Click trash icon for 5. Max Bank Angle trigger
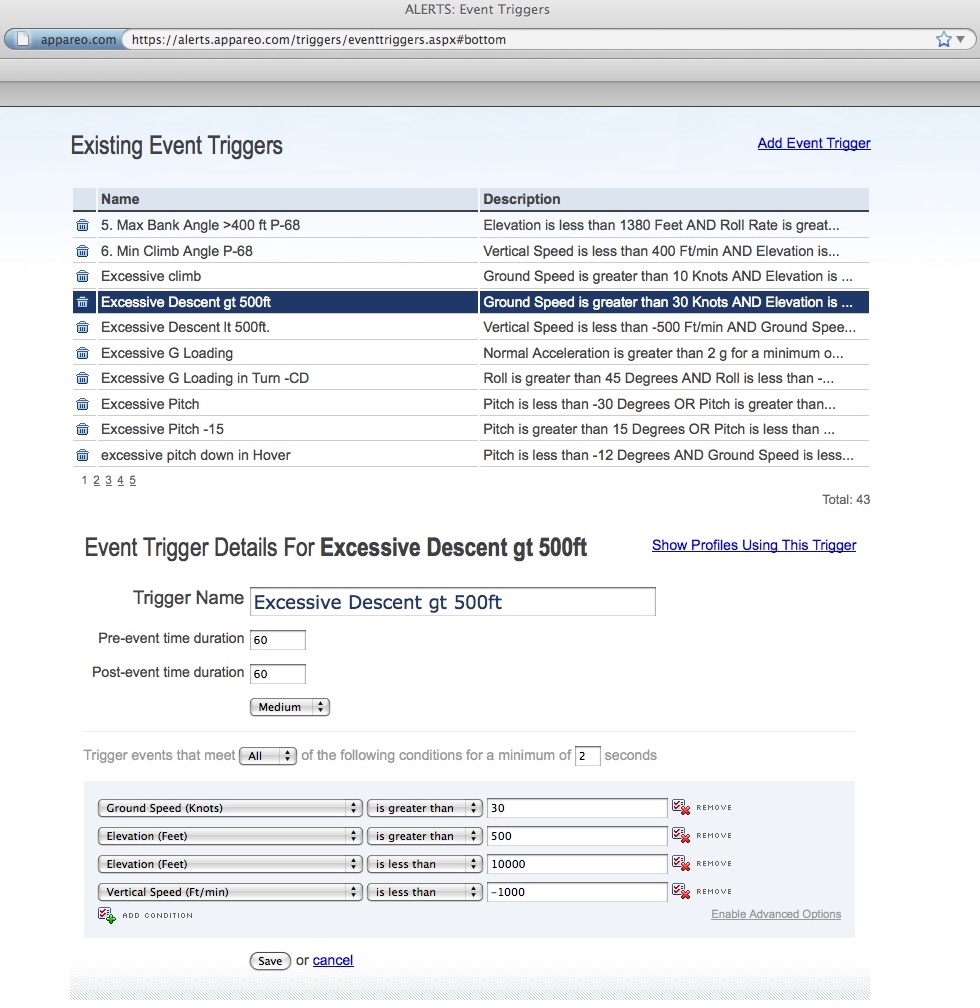The image size is (980, 1008). 83,225
